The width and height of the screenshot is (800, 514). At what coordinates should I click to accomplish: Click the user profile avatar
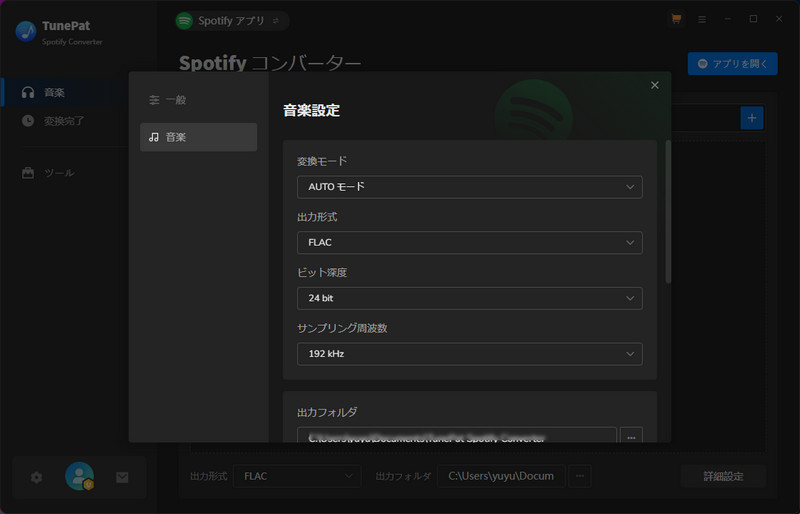coord(80,476)
